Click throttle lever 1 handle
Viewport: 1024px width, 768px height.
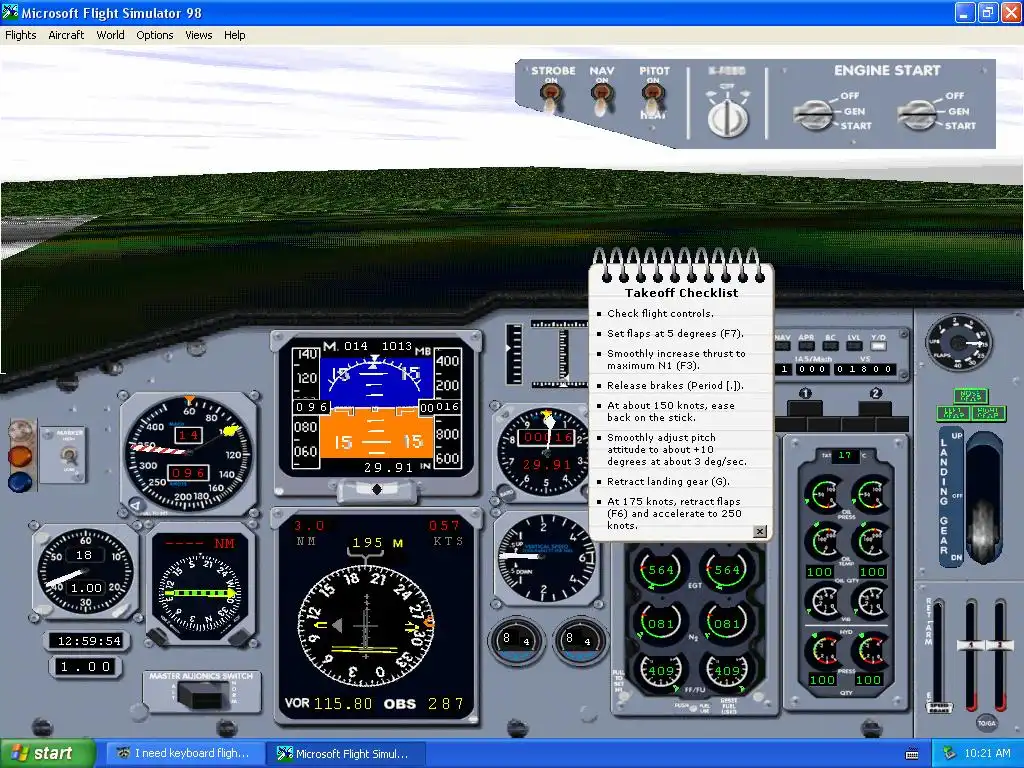click(970, 645)
